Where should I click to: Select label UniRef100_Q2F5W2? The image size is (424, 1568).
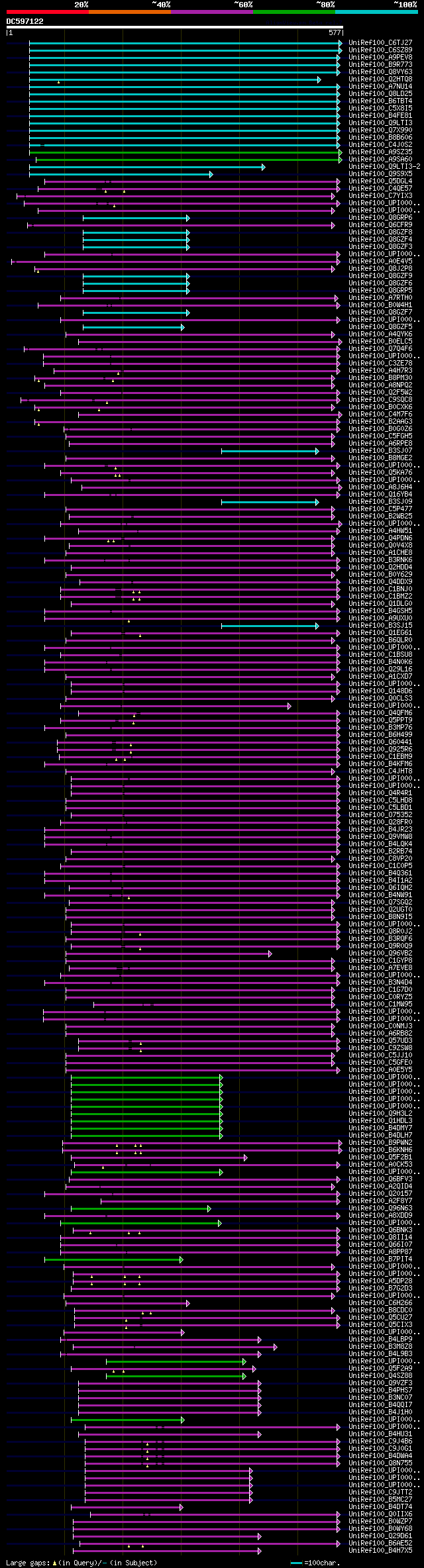pyautogui.click(x=380, y=392)
